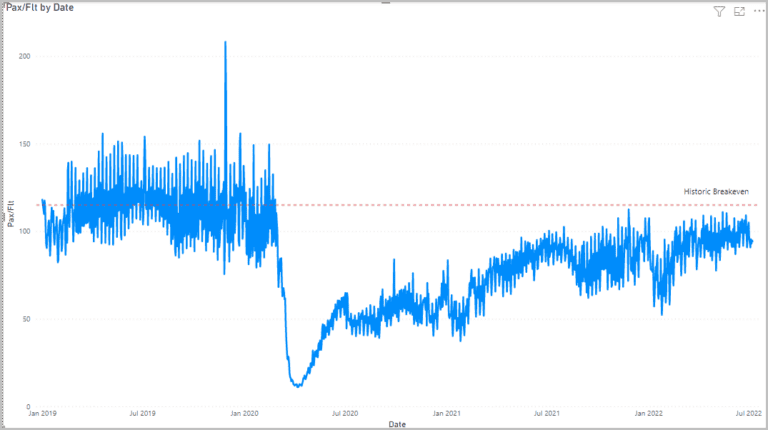
Task: Click the 150 y-axis value
Action: click(x=24, y=144)
